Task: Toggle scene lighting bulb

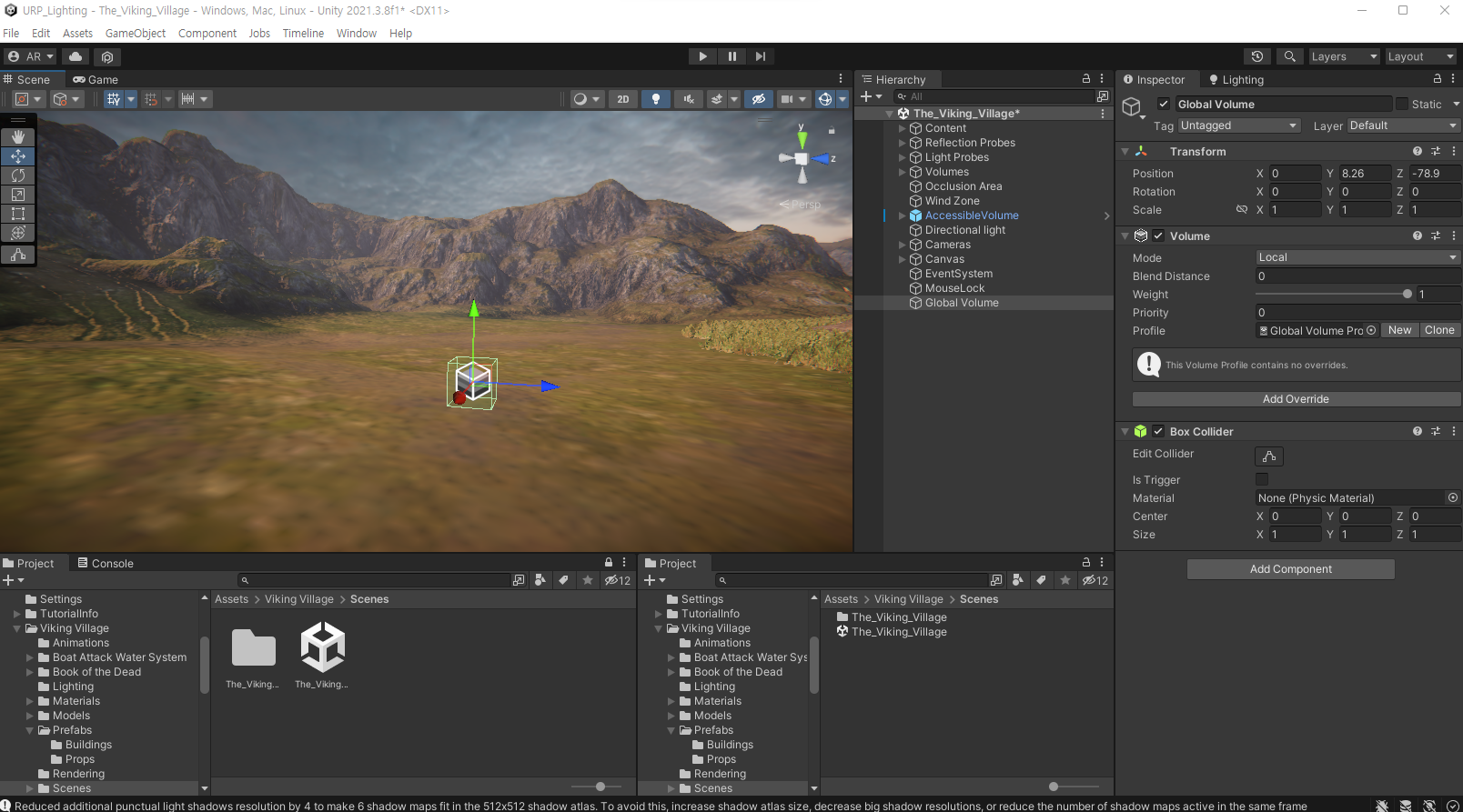Action: (x=656, y=99)
